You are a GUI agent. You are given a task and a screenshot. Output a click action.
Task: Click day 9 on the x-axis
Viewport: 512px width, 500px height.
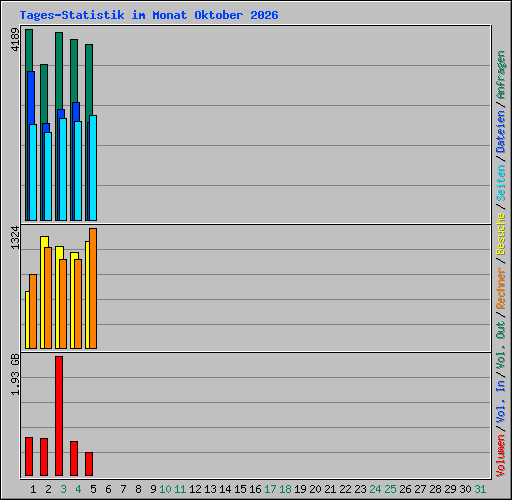coord(153,489)
